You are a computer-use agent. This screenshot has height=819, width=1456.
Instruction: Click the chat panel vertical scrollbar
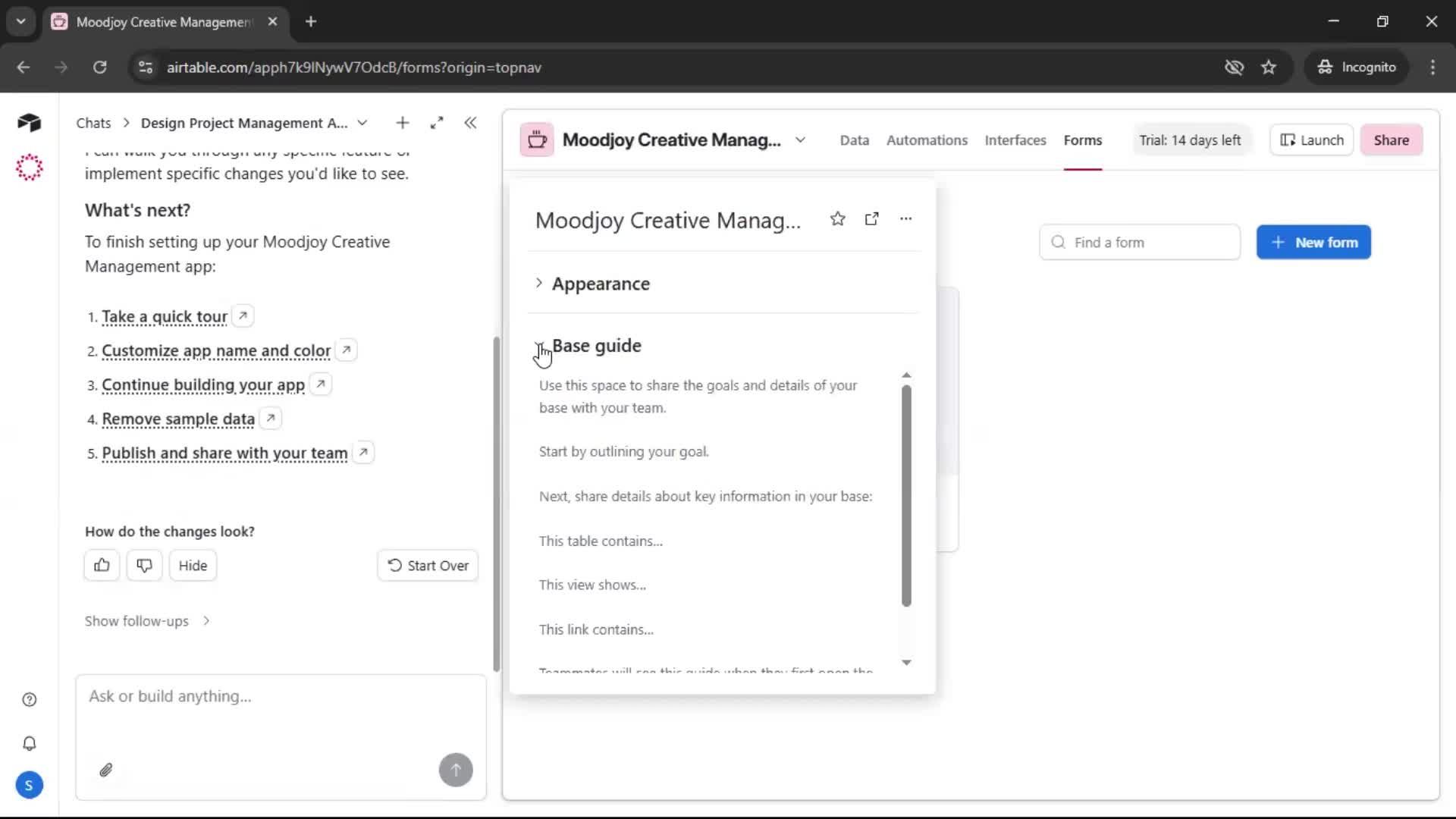click(x=497, y=504)
